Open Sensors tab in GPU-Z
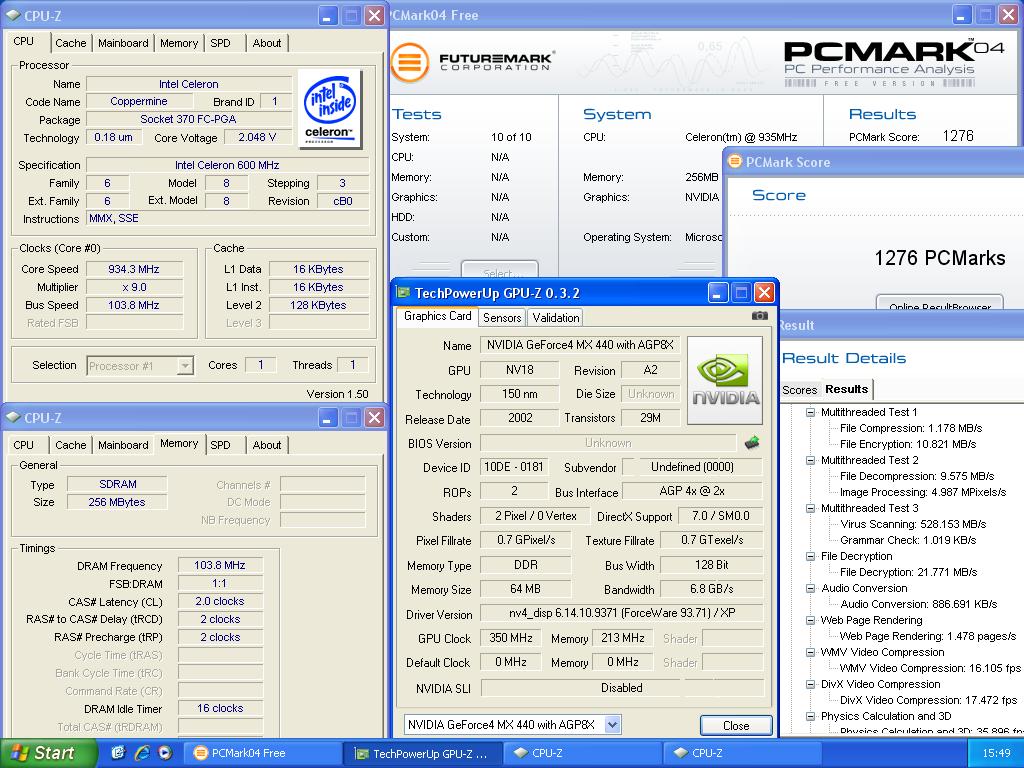This screenshot has height=768, width=1024. click(x=502, y=317)
